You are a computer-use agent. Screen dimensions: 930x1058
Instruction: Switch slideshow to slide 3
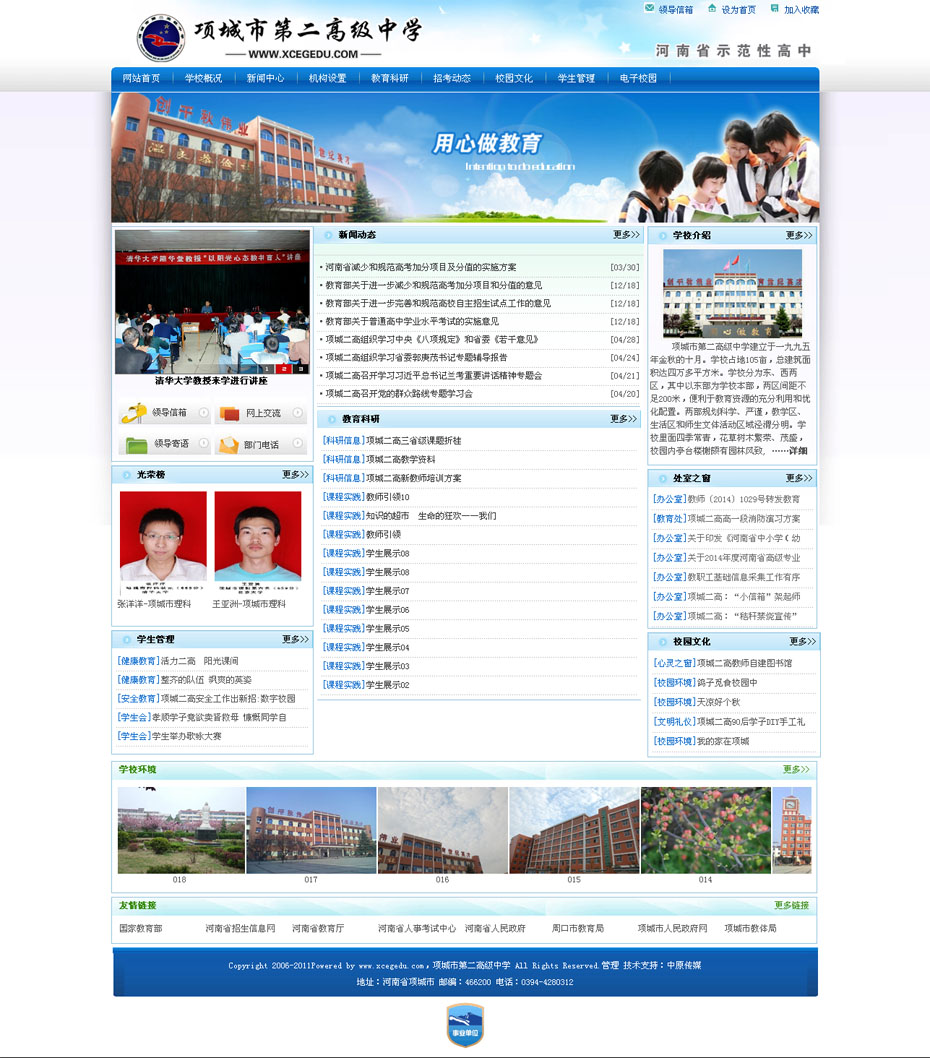(x=301, y=369)
